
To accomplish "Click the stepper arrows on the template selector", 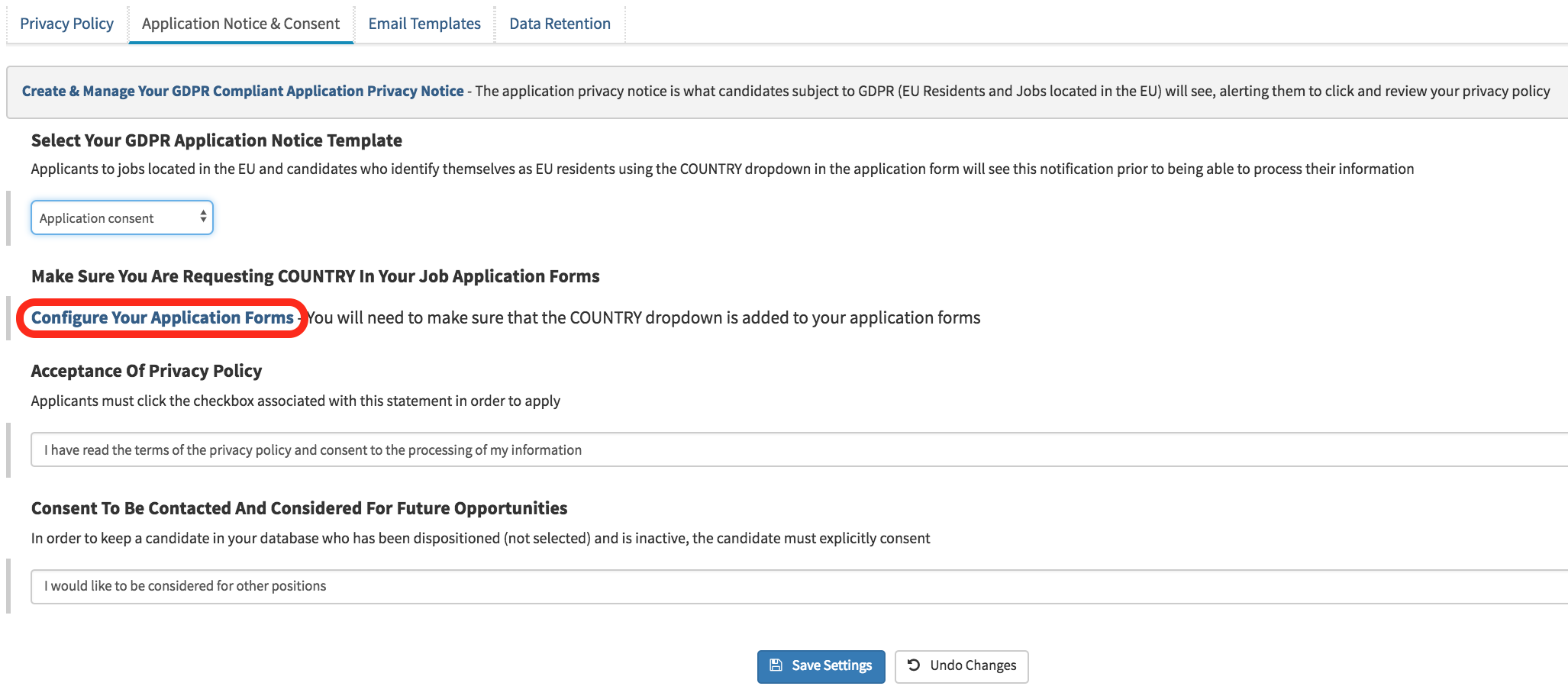I will (202, 217).
